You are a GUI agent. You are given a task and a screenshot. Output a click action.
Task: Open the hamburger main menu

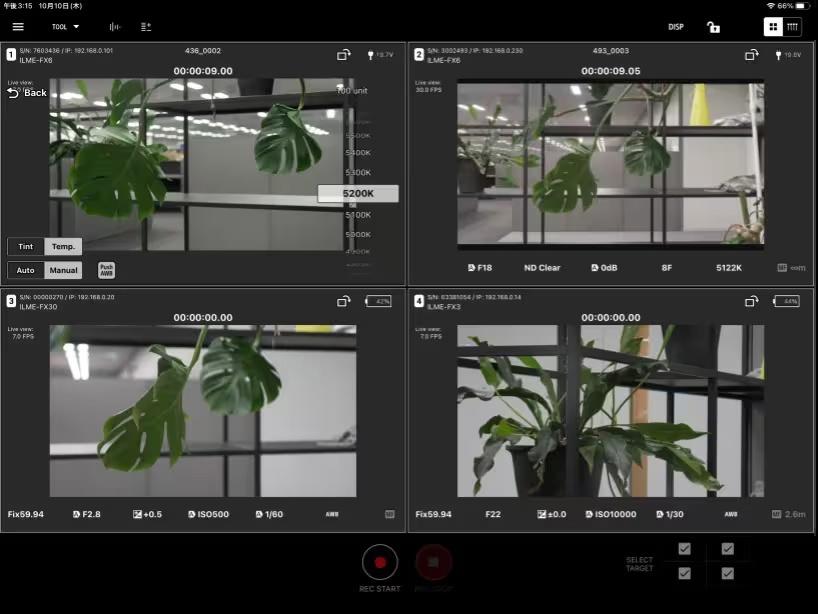(x=18, y=27)
